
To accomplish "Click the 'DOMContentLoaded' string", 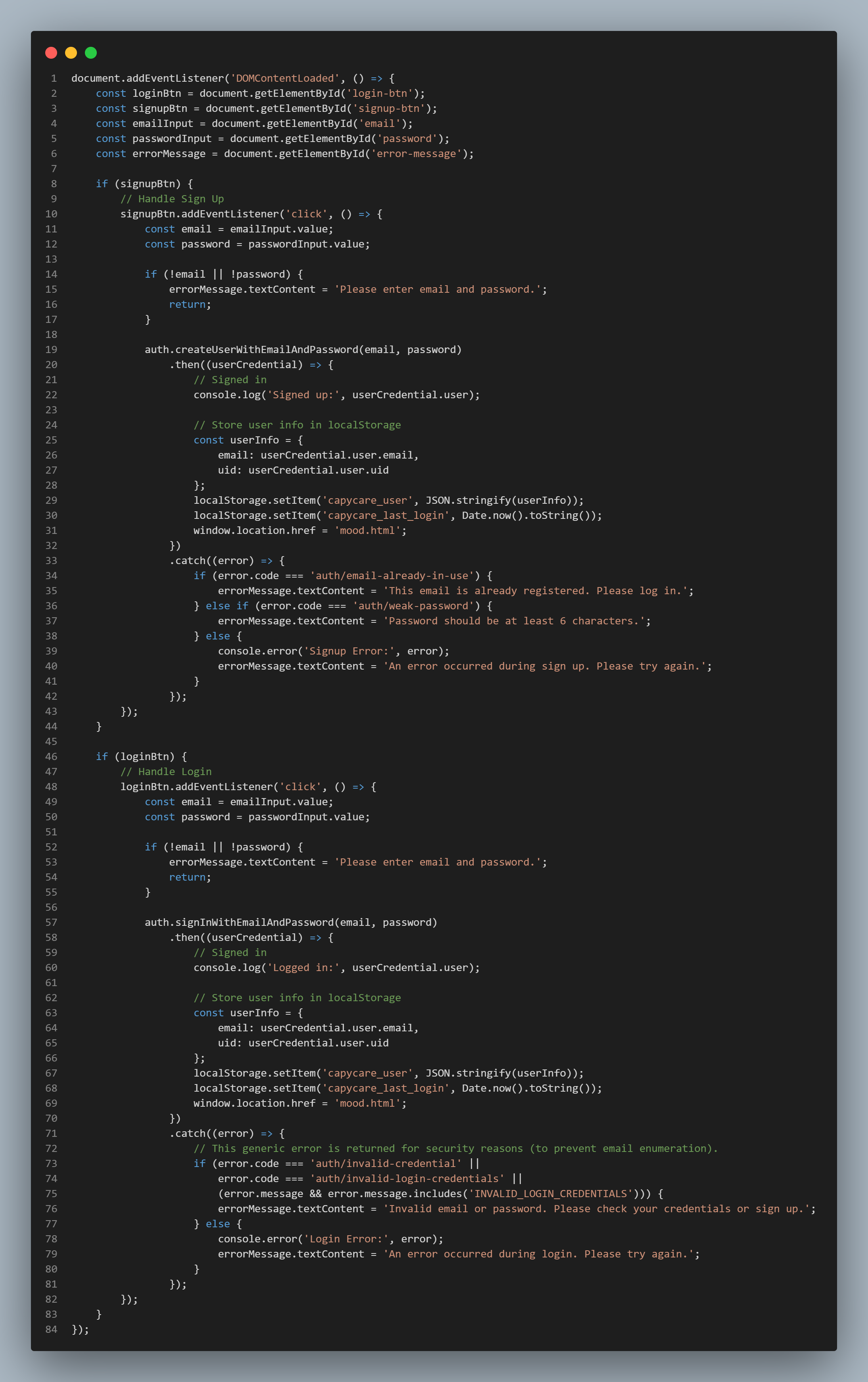I will point(285,78).
